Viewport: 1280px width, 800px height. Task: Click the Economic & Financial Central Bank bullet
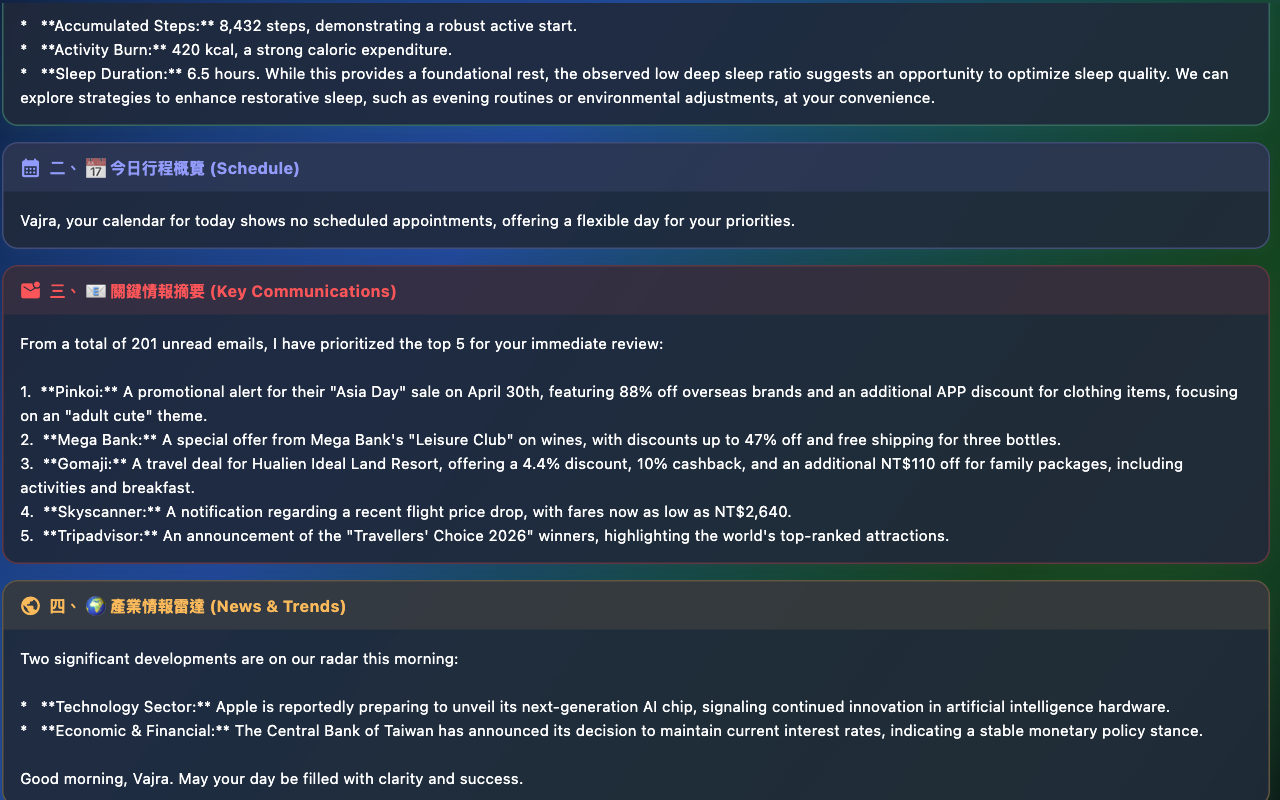pyautogui.click(x=611, y=731)
